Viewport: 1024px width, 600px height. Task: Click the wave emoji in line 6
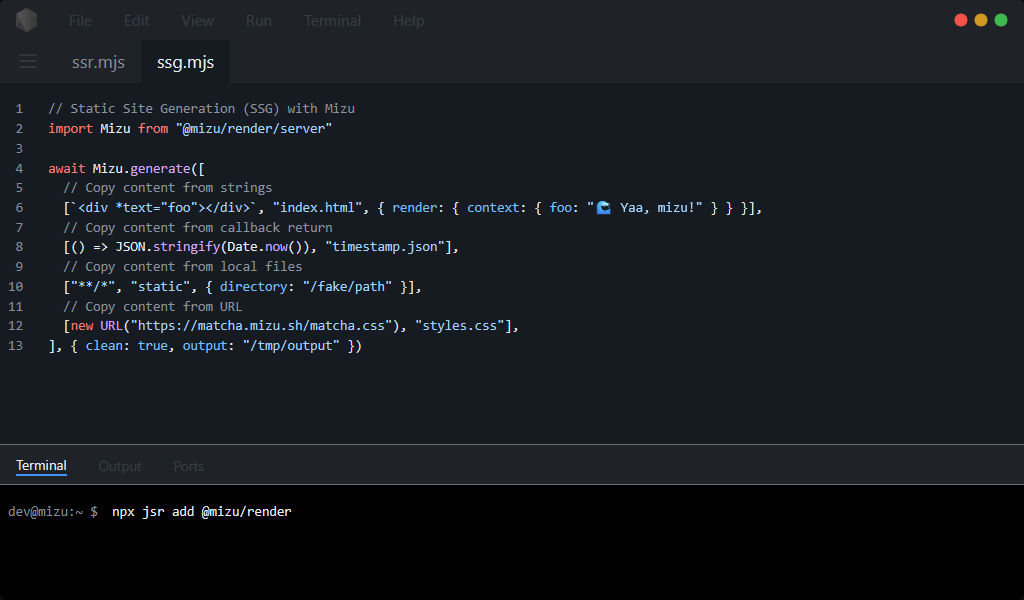pos(604,208)
